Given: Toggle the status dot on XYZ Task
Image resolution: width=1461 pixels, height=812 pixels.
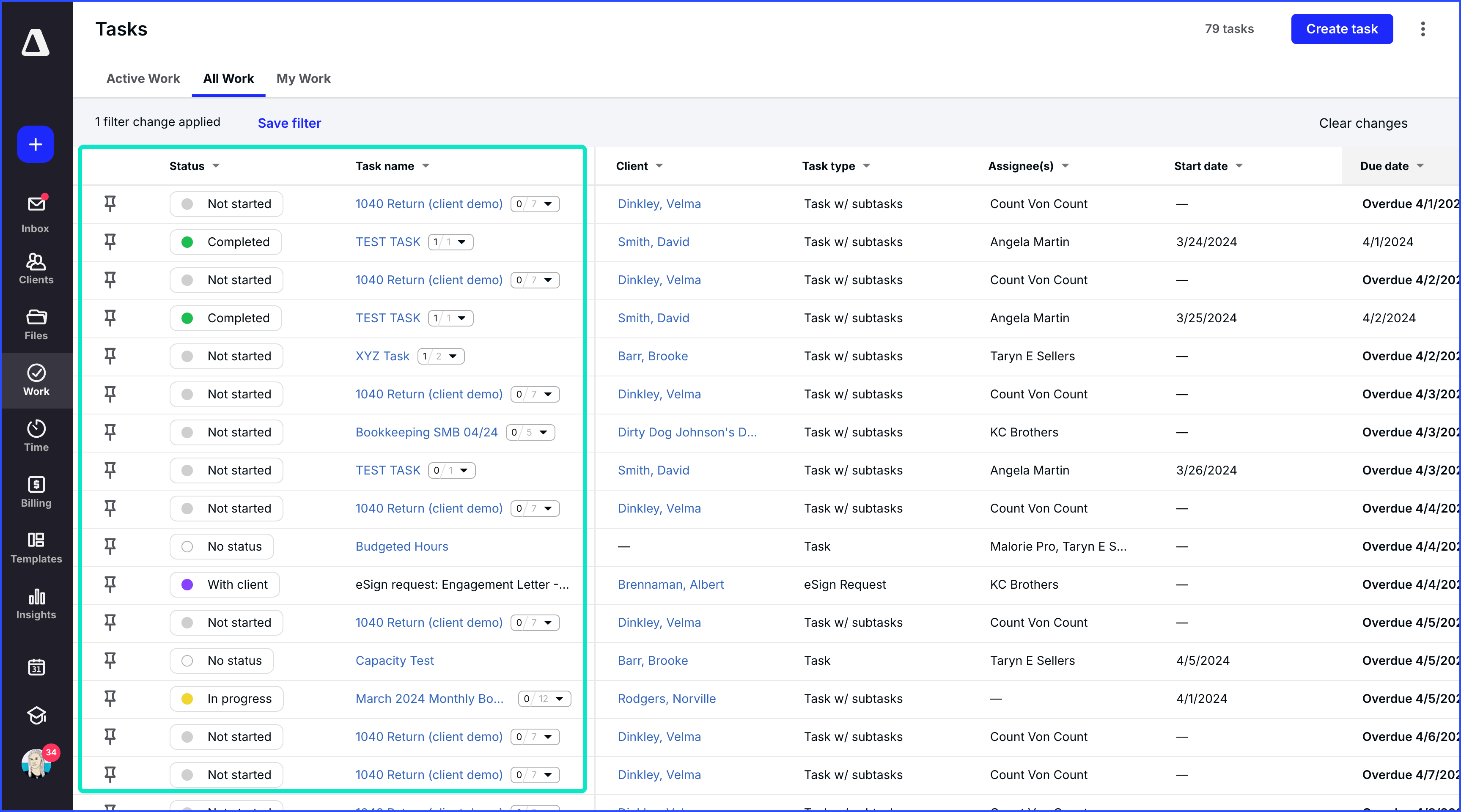Looking at the screenshot, I should coord(187,356).
